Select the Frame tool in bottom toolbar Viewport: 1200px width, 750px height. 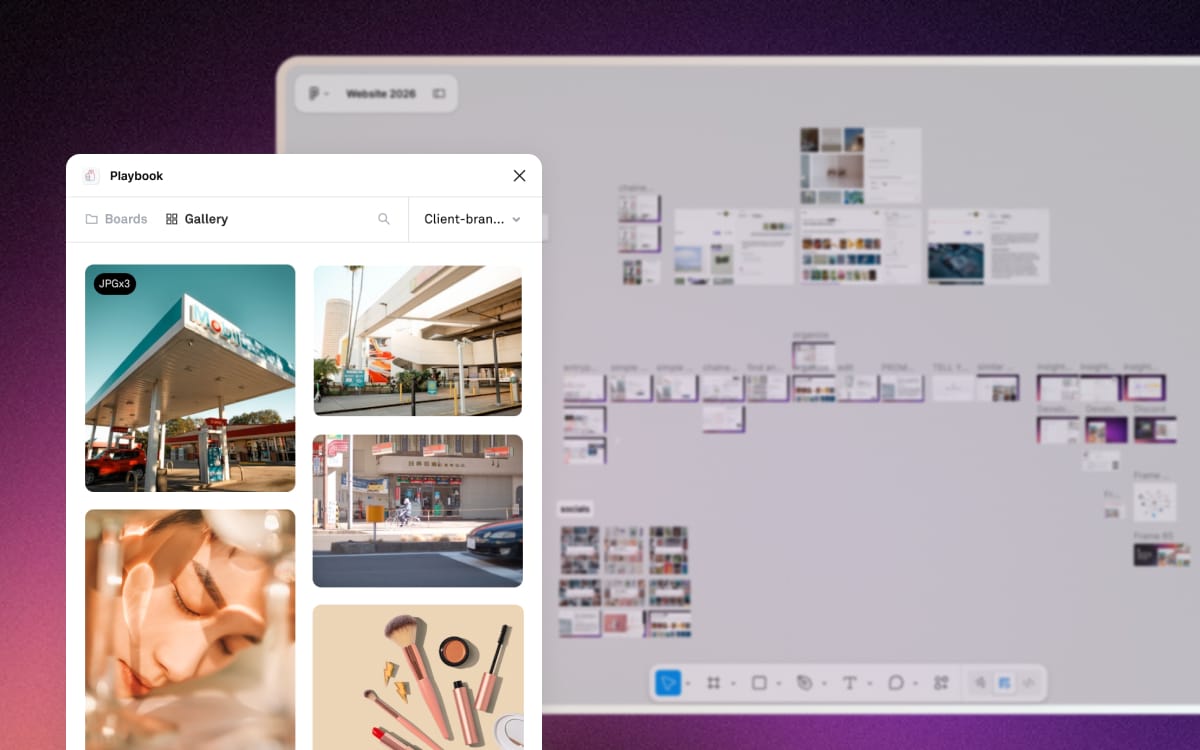coord(713,683)
